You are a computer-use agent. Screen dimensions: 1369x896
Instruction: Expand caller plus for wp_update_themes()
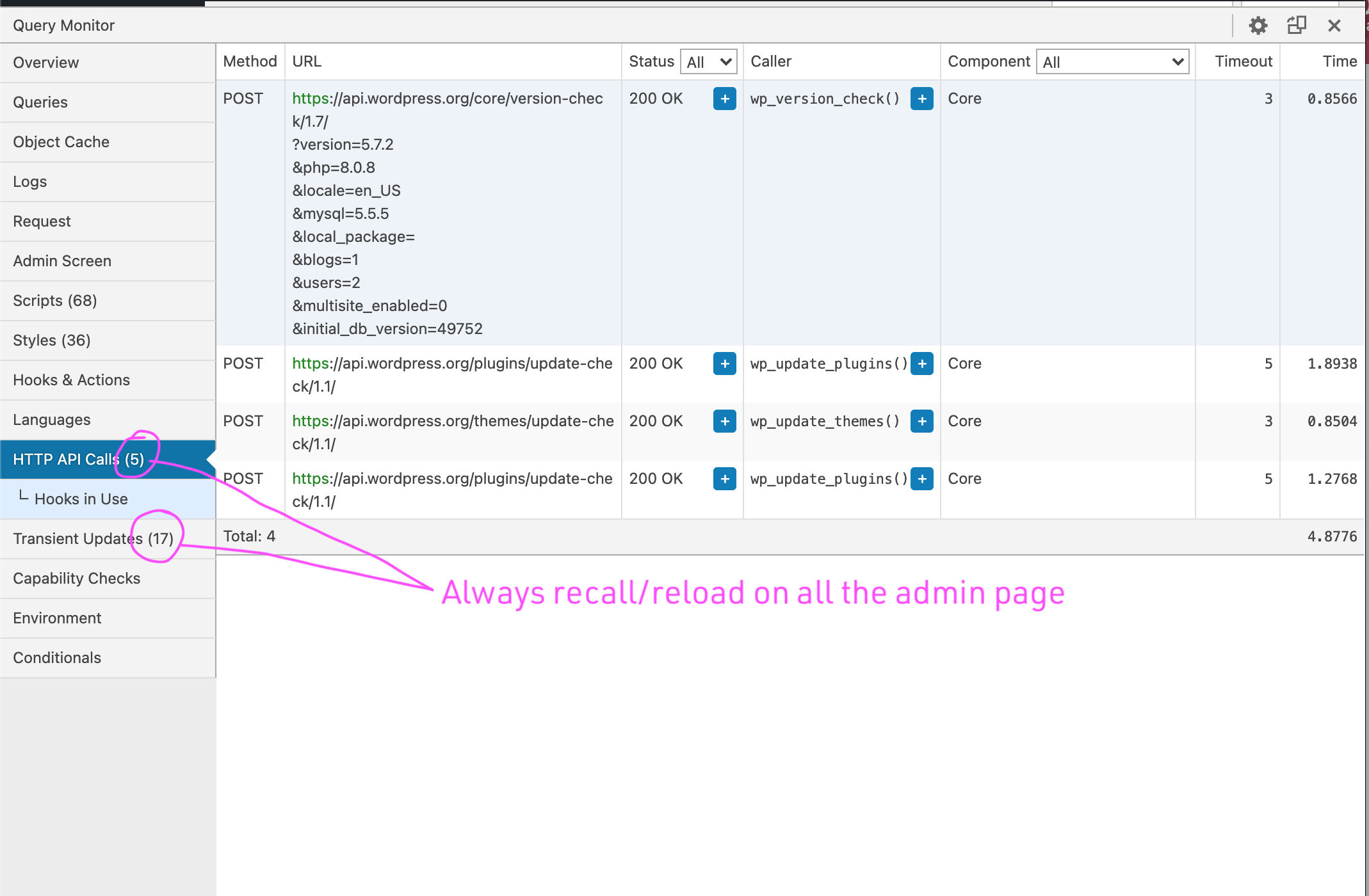pos(921,421)
